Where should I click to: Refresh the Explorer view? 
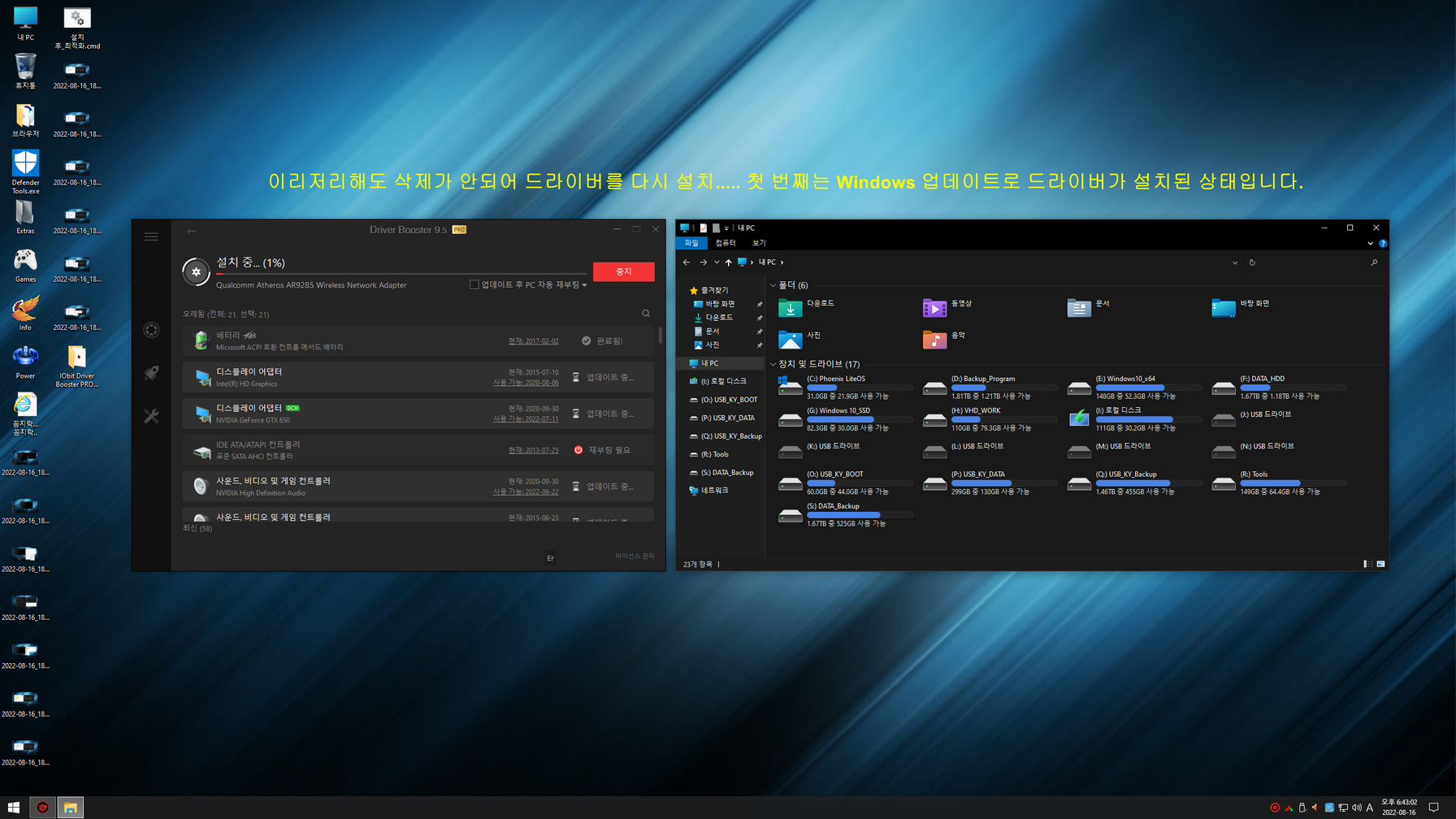pyautogui.click(x=1252, y=262)
